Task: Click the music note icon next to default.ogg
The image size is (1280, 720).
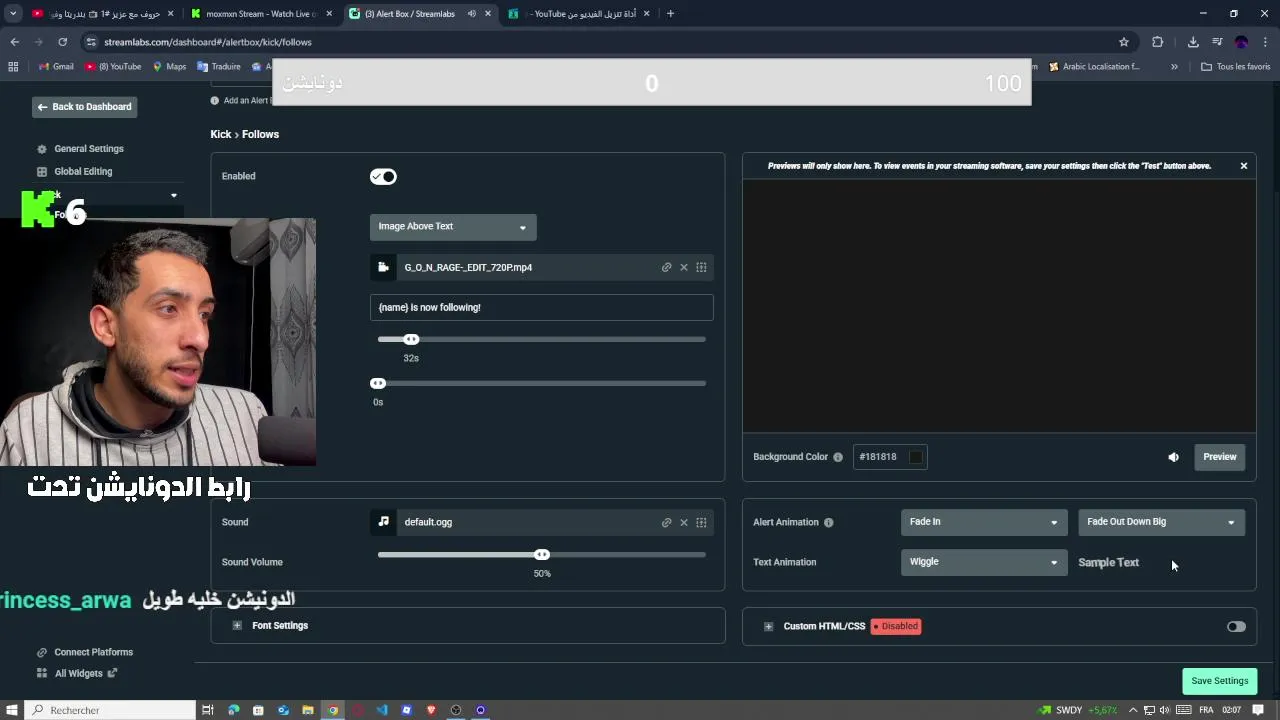Action: [383, 522]
